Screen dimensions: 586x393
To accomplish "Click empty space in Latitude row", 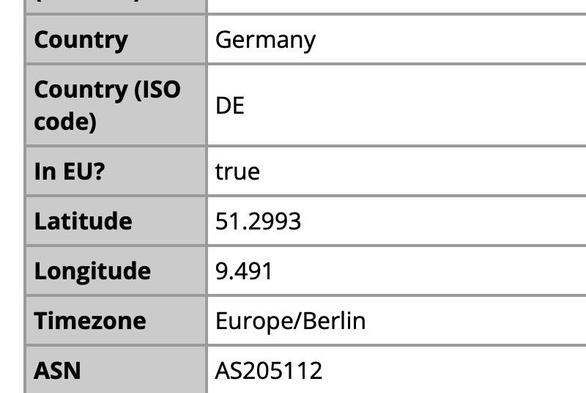I will pyautogui.click(x=441, y=221).
